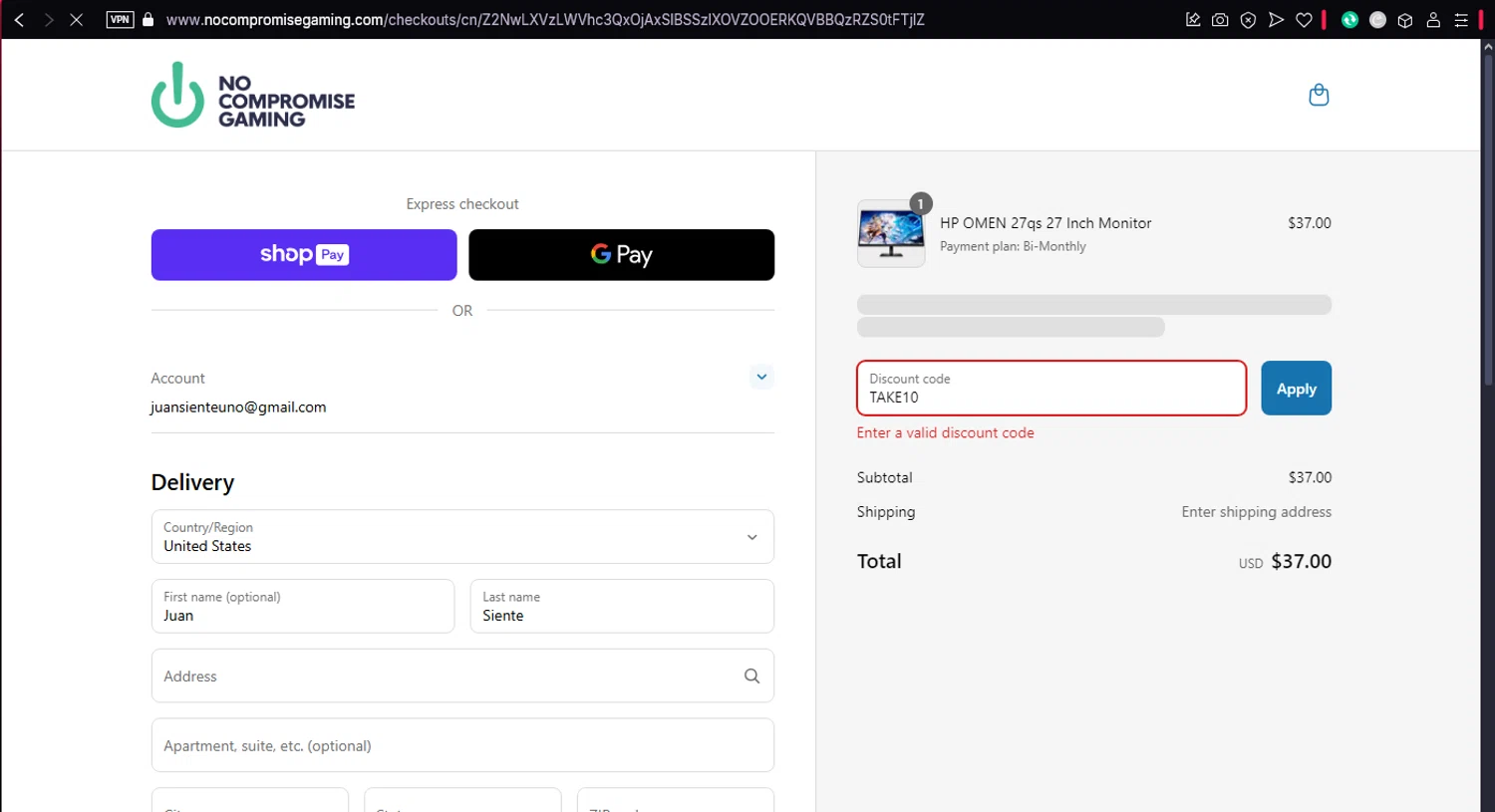Open the Country/Region dropdown
The image size is (1495, 812).
click(462, 537)
